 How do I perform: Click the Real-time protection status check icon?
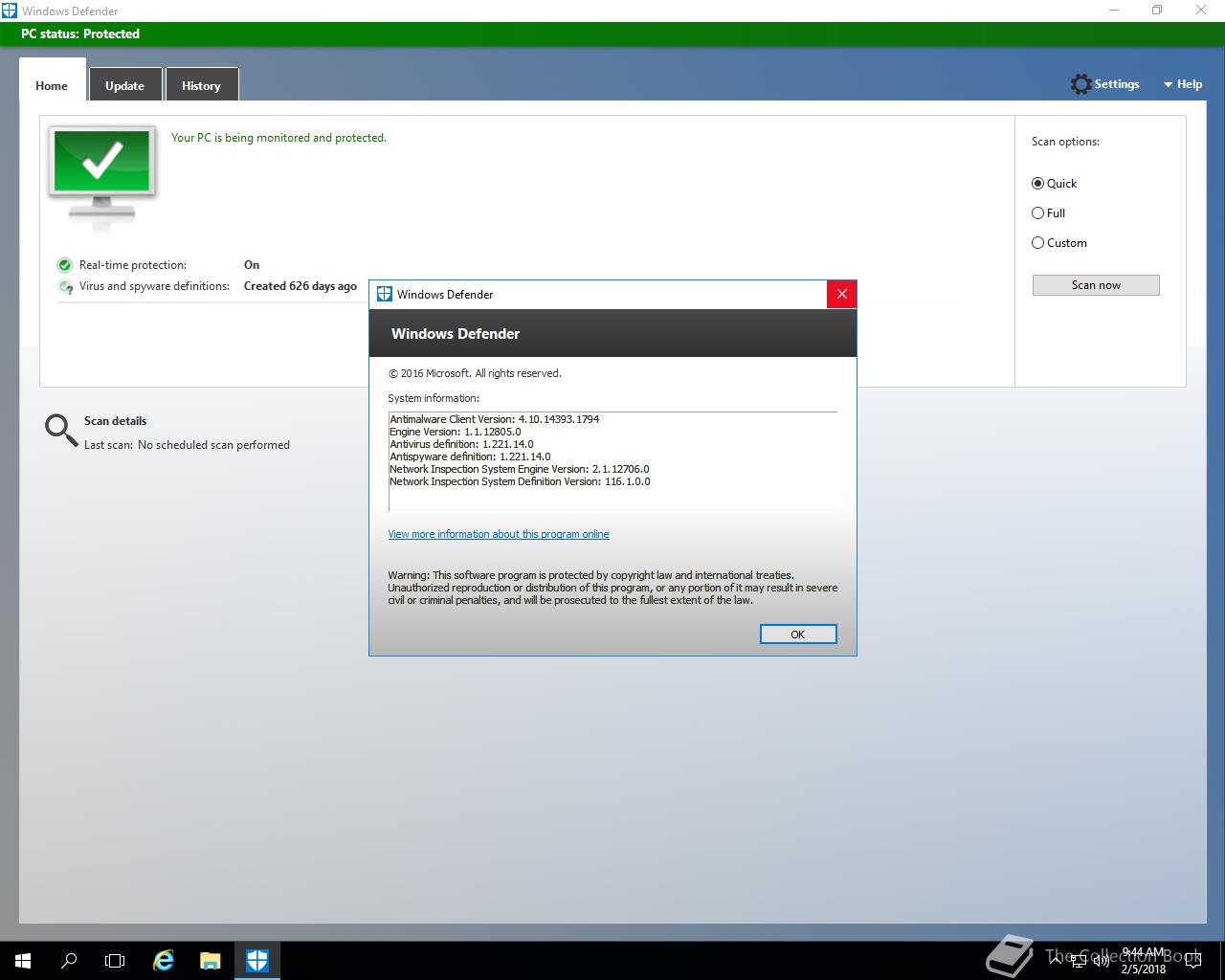(x=65, y=265)
